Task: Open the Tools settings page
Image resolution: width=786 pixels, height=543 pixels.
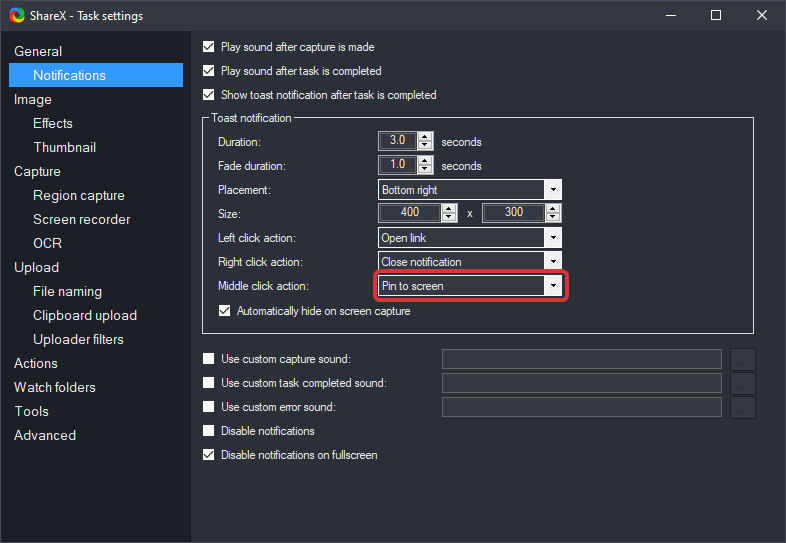Action: click(32, 412)
